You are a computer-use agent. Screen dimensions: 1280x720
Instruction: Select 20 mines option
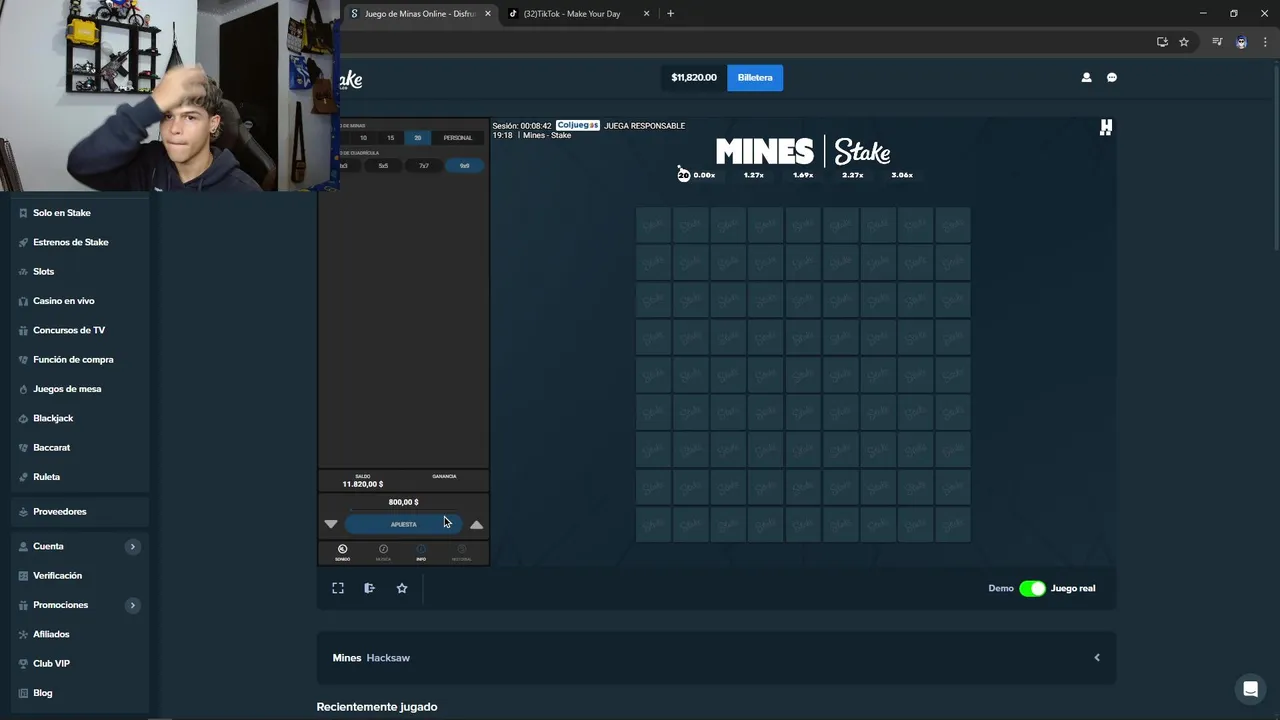point(418,138)
